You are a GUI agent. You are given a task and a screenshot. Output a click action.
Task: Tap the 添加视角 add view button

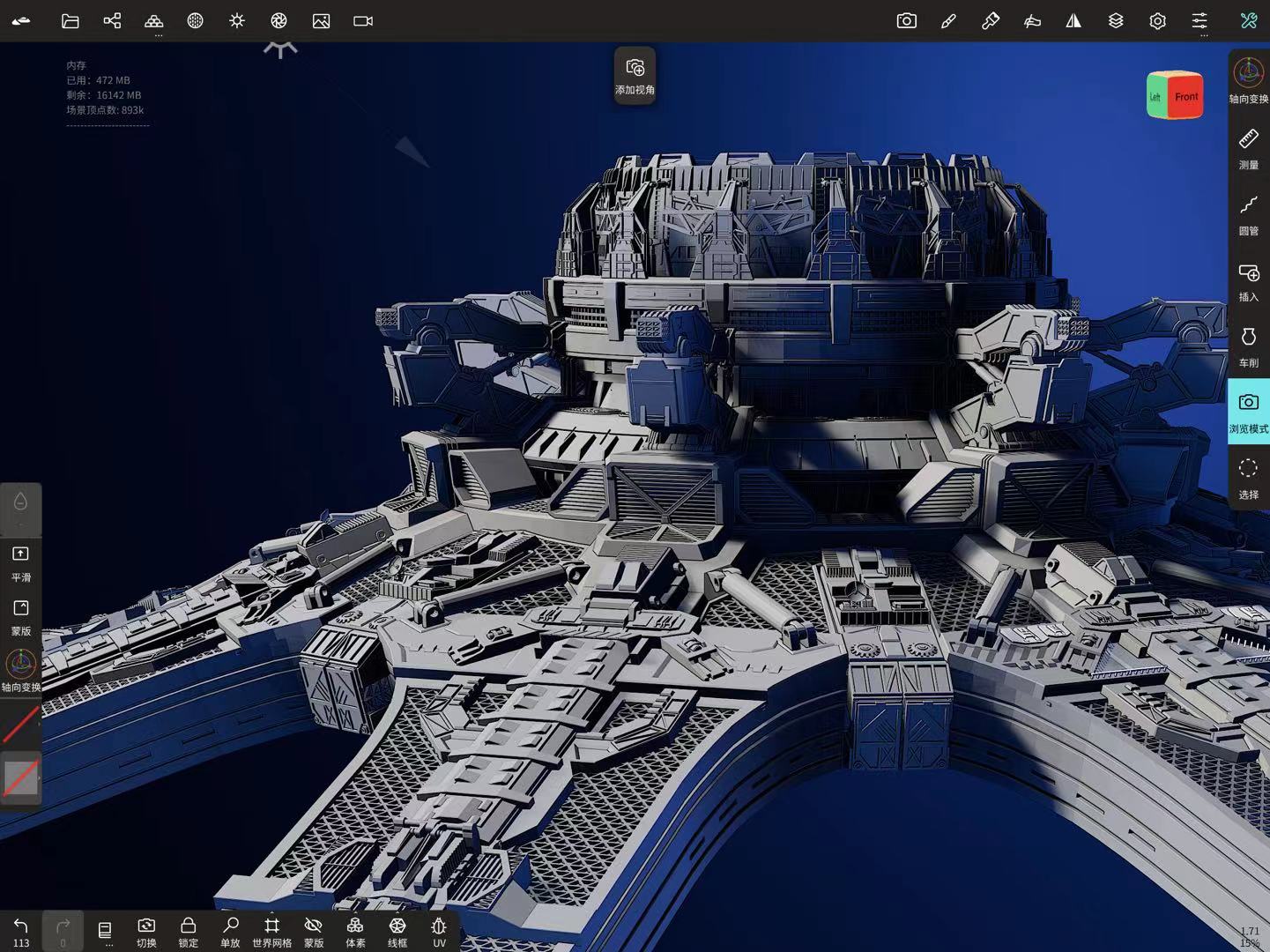(x=634, y=75)
